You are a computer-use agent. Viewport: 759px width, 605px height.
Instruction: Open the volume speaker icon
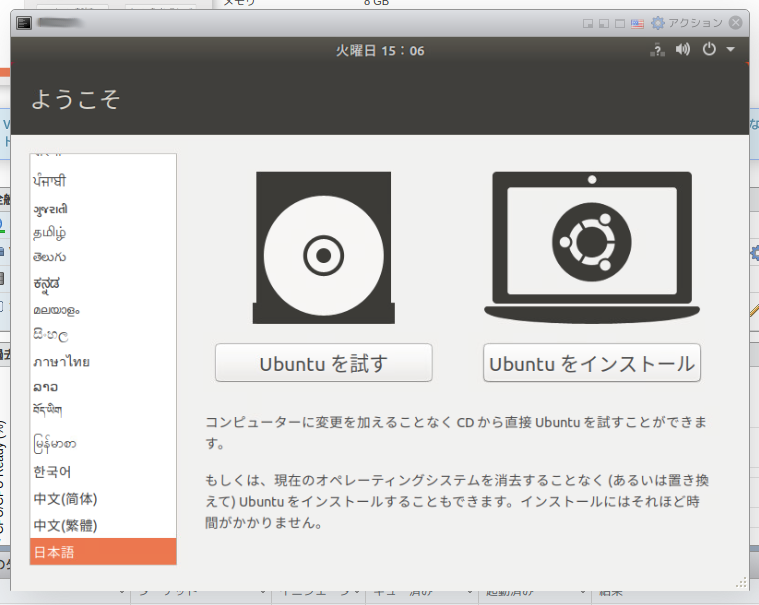(683, 49)
